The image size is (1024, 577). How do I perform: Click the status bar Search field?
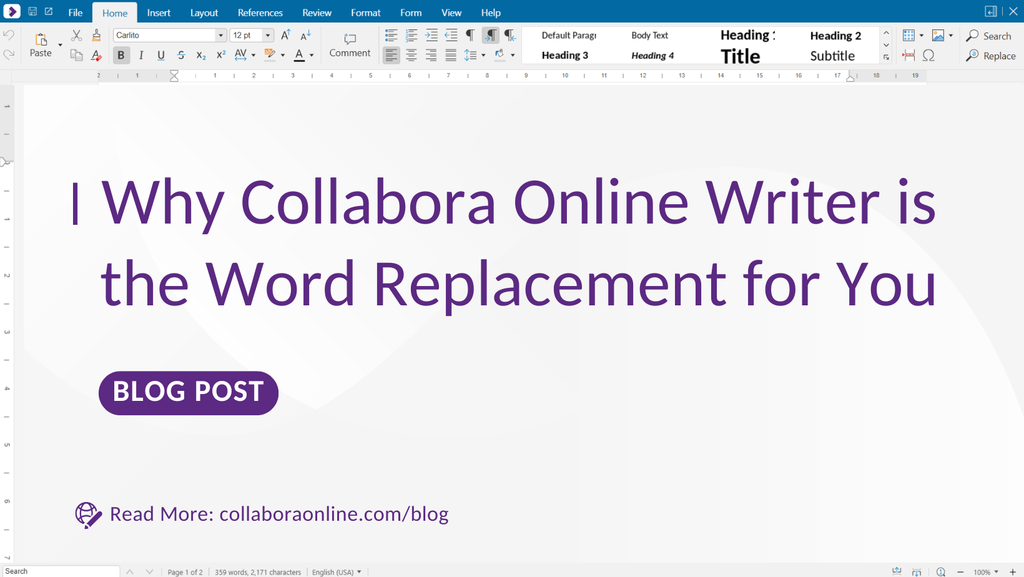coord(60,571)
